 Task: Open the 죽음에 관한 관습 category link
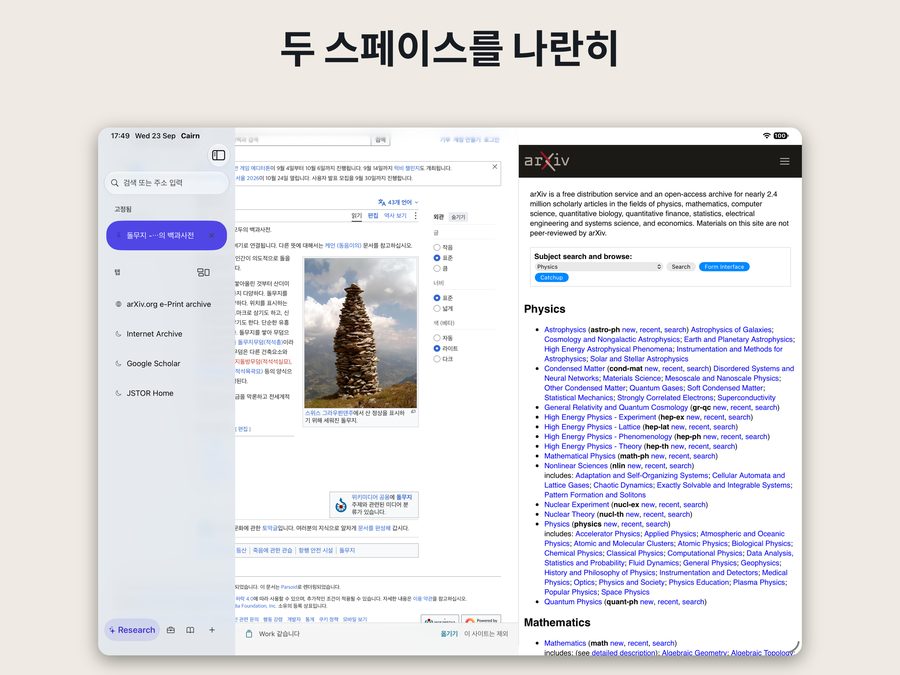tap(273, 550)
